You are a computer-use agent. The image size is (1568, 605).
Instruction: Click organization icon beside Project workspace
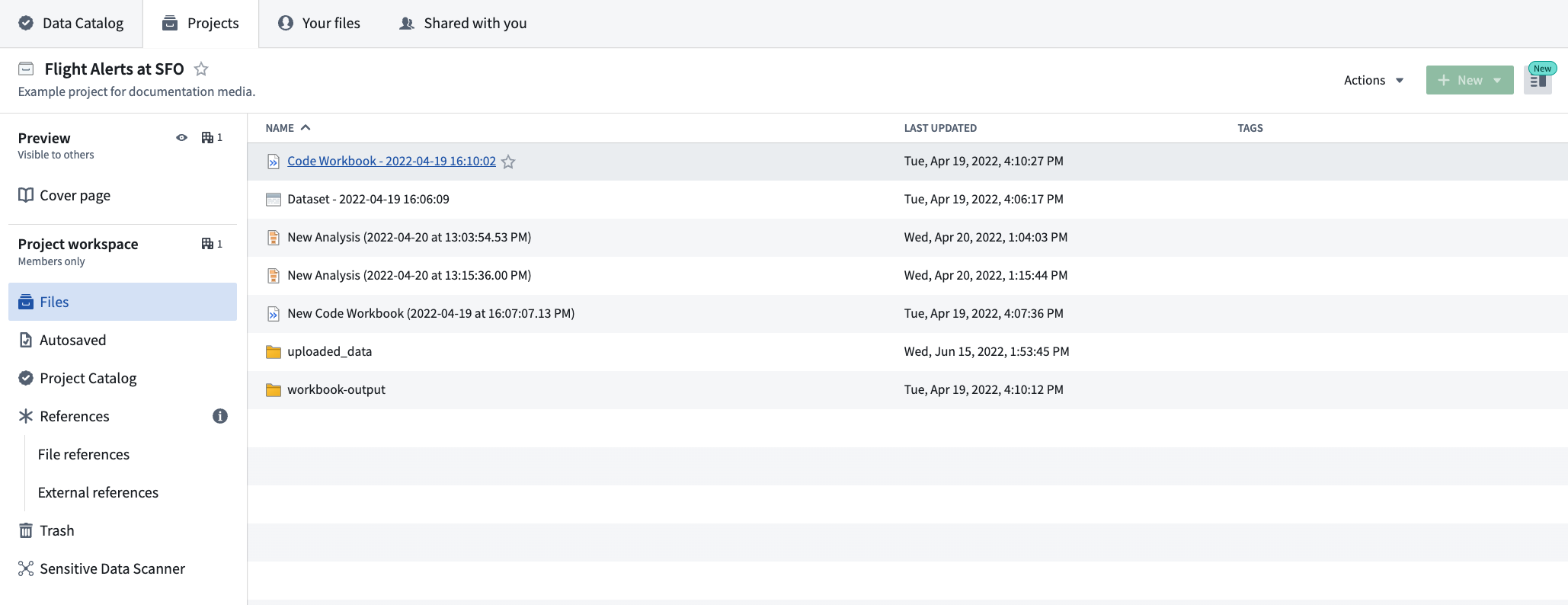coord(207,244)
